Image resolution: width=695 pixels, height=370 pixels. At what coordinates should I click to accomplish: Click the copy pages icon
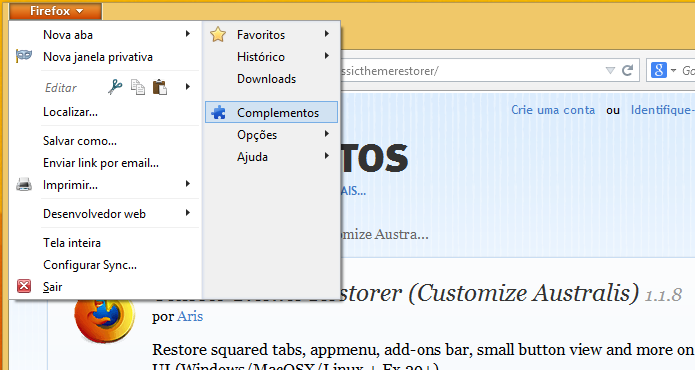[137, 87]
